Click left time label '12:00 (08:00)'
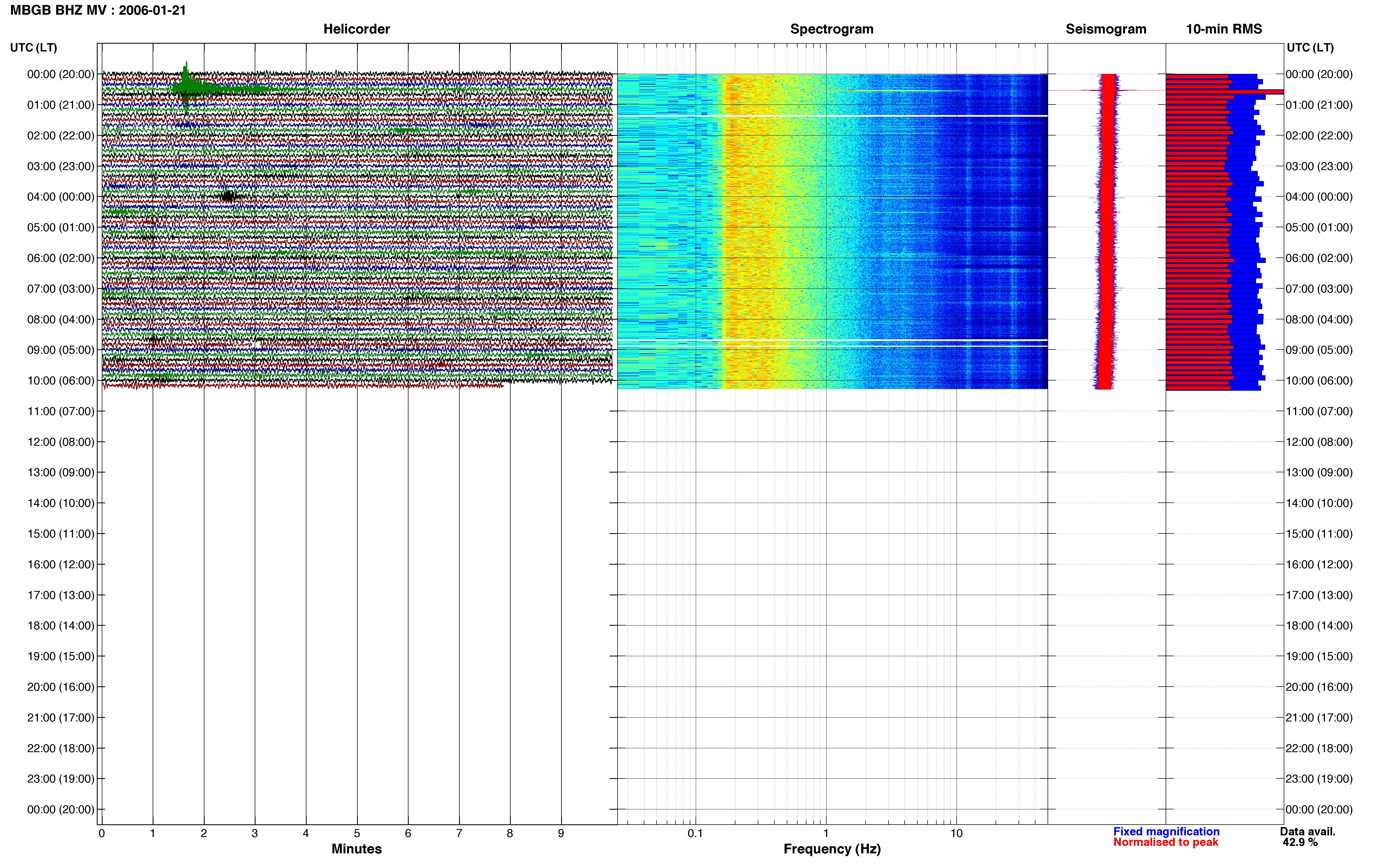This screenshot has width=1388, height=868. coord(61,442)
